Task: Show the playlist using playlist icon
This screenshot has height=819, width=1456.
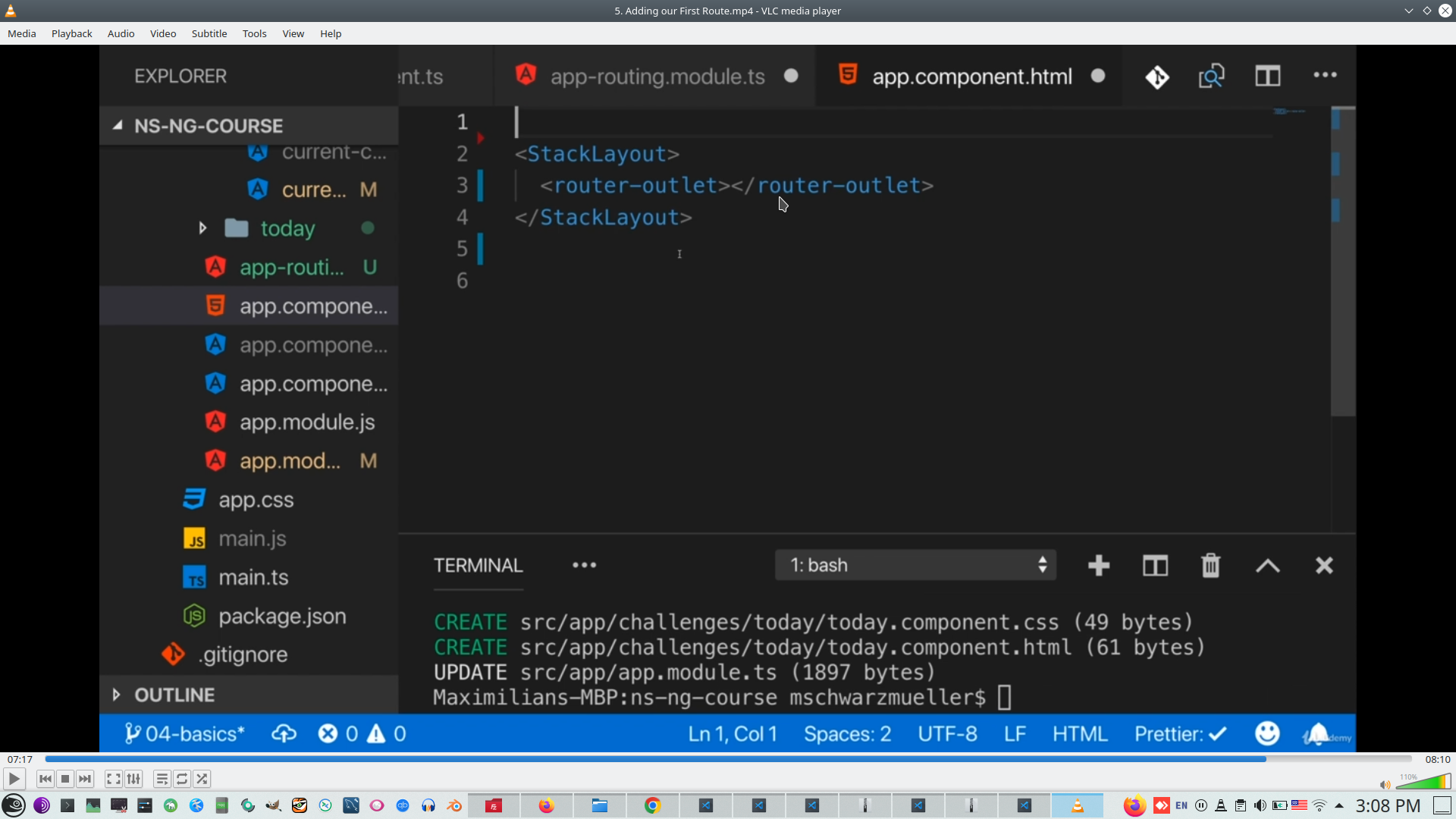Action: click(162, 779)
